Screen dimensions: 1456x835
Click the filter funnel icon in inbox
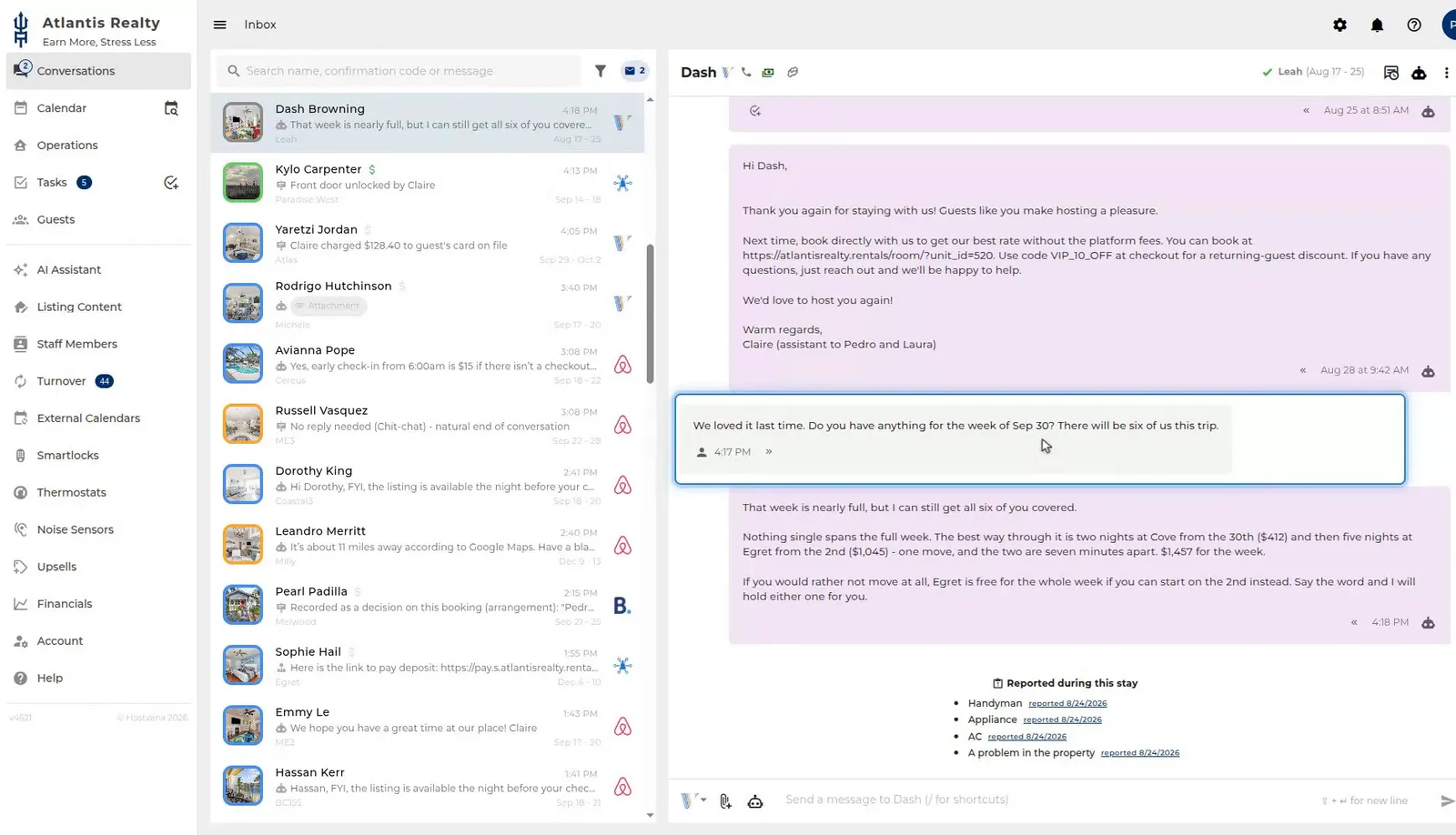point(601,71)
